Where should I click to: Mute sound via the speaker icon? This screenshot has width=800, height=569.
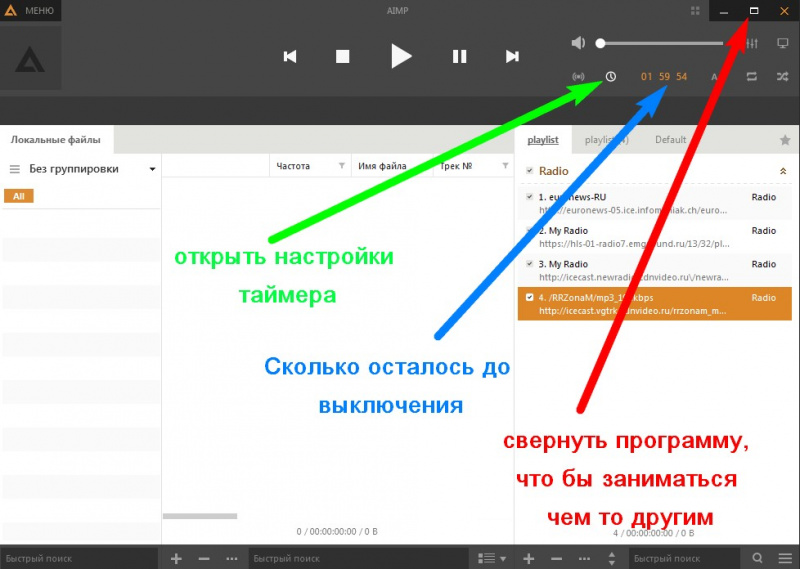[x=578, y=43]
